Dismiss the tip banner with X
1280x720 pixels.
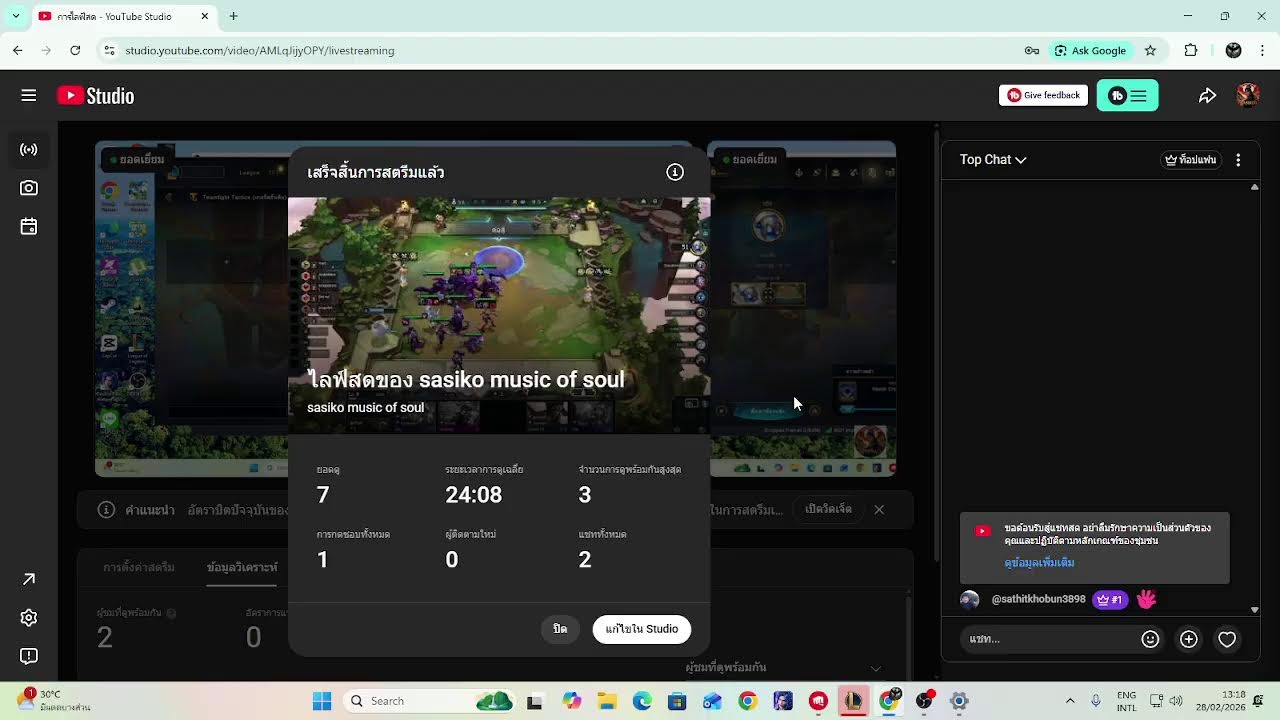(x=879, y=509)
